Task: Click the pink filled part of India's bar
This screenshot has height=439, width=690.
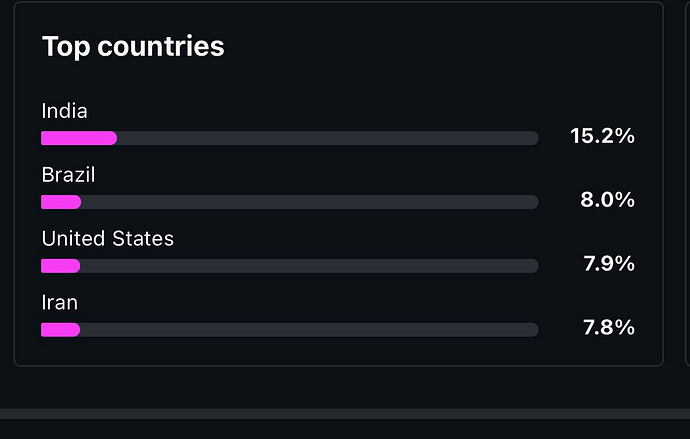Action: tap(78, 138)
